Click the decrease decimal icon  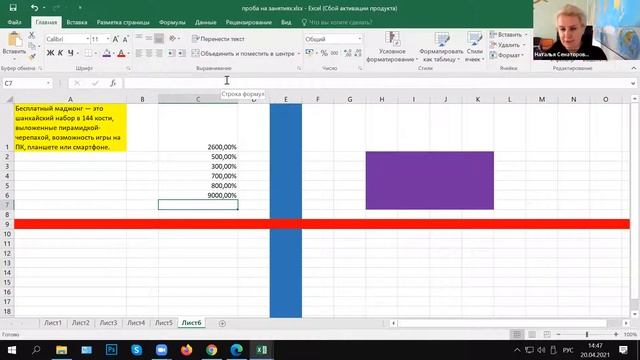tap(358, 53)
